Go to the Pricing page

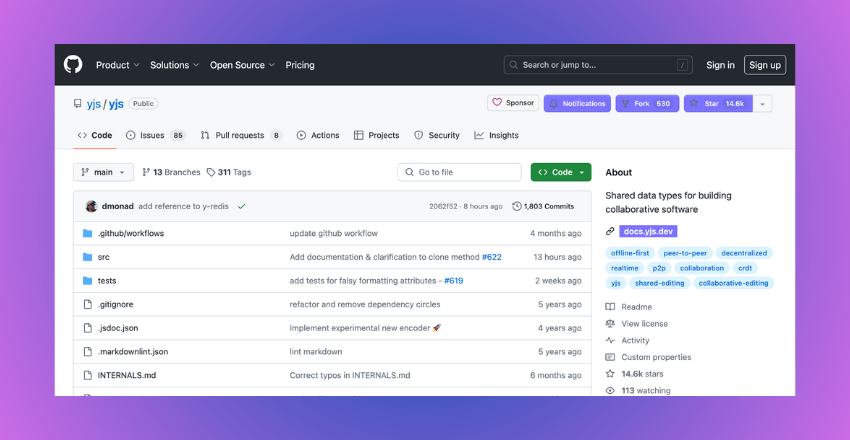tap(300, 65)
